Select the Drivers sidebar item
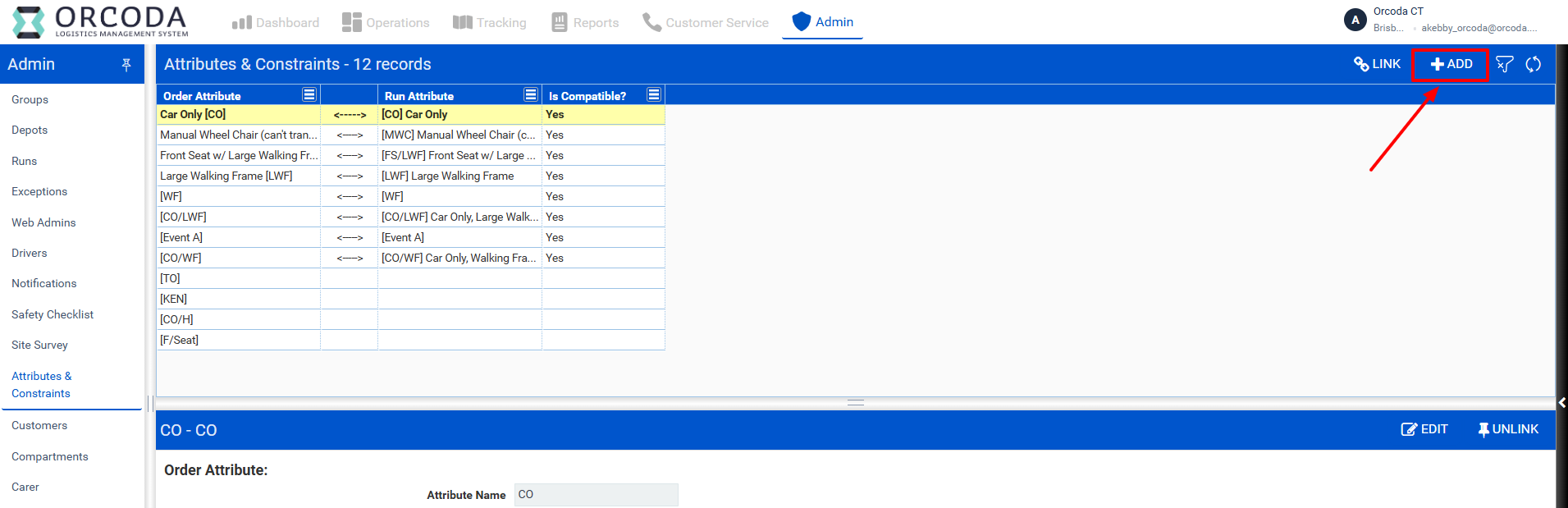The width and height of the screenshot is (1568, 508). 30,253
